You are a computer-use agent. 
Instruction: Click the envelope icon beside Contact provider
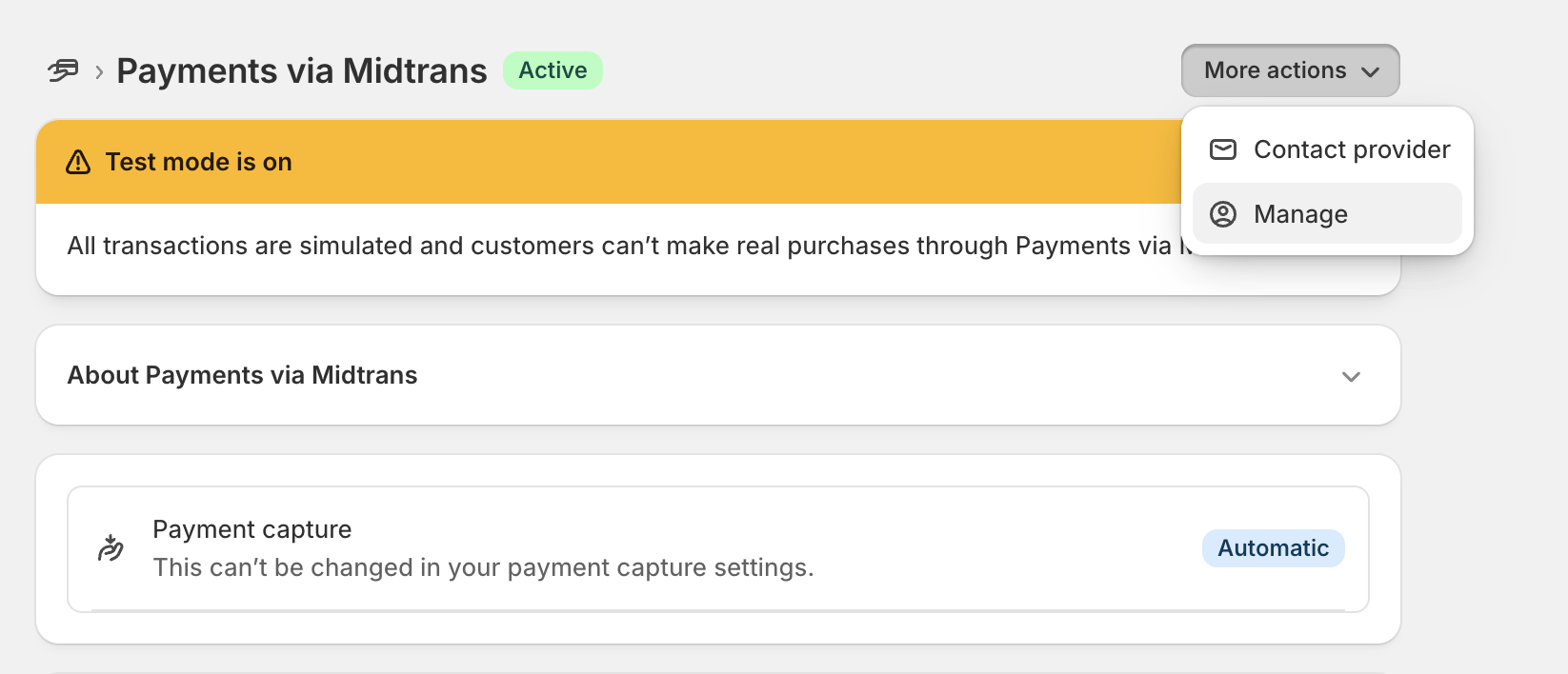point(1223,149)
